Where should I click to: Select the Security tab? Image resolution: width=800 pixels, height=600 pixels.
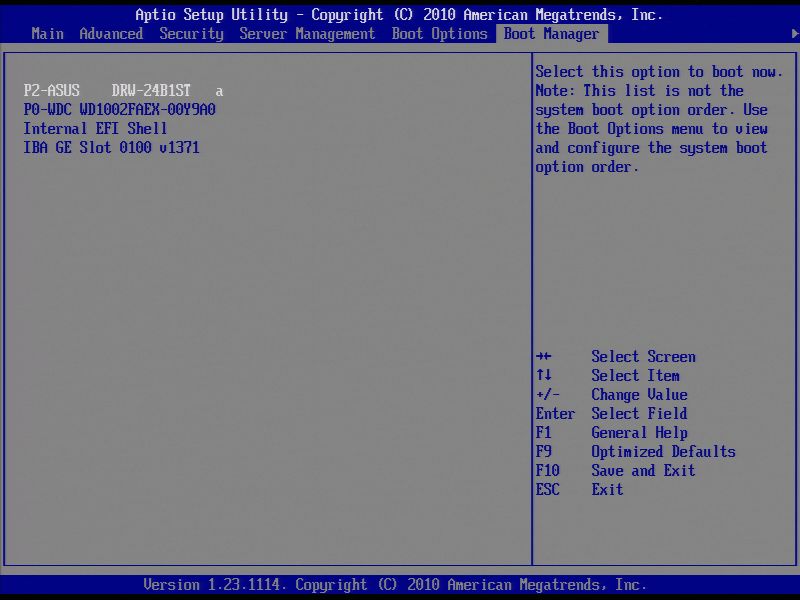191,33
